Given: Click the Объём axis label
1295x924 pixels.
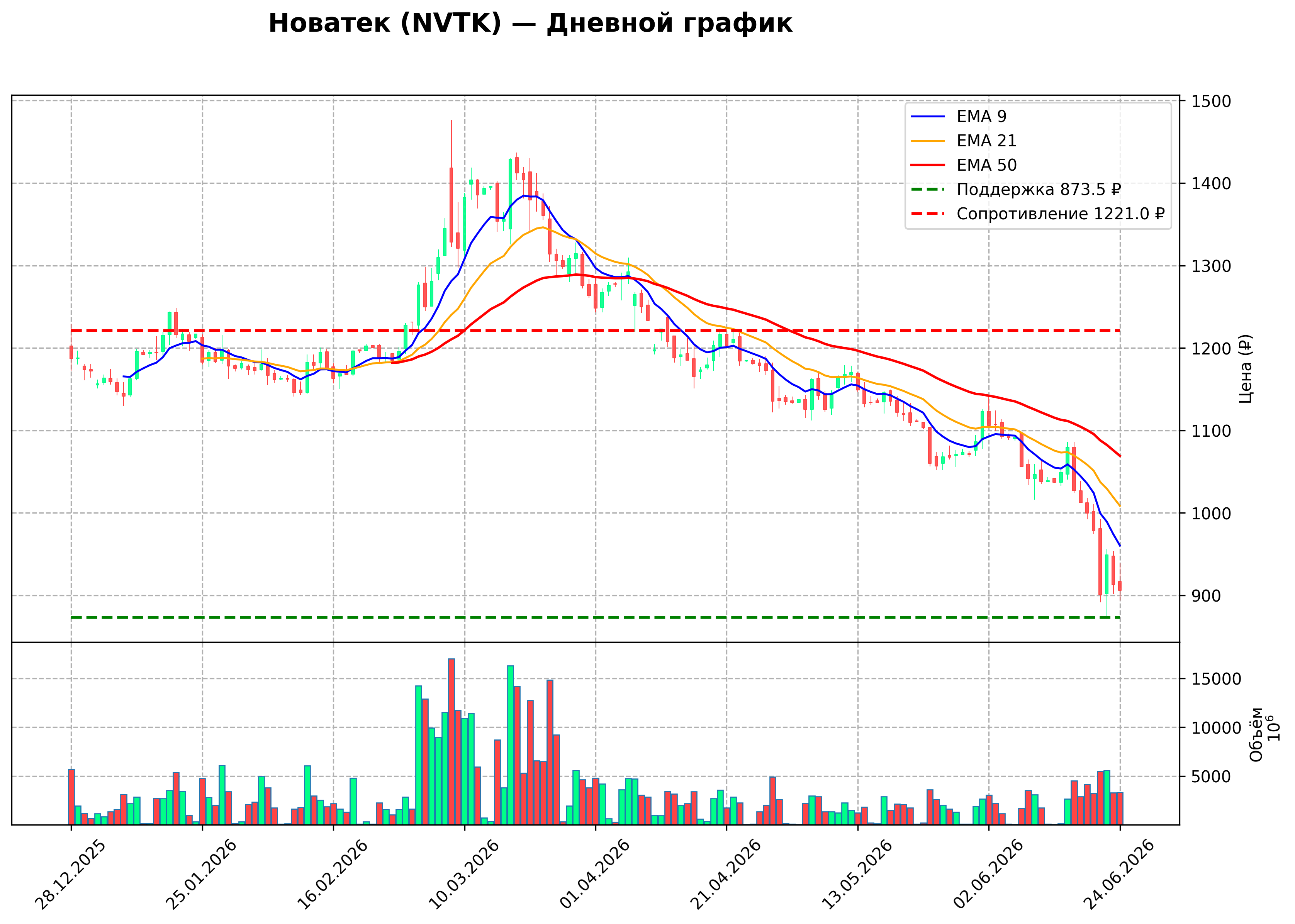Looking at the screenshot, I should (1256, 734).
